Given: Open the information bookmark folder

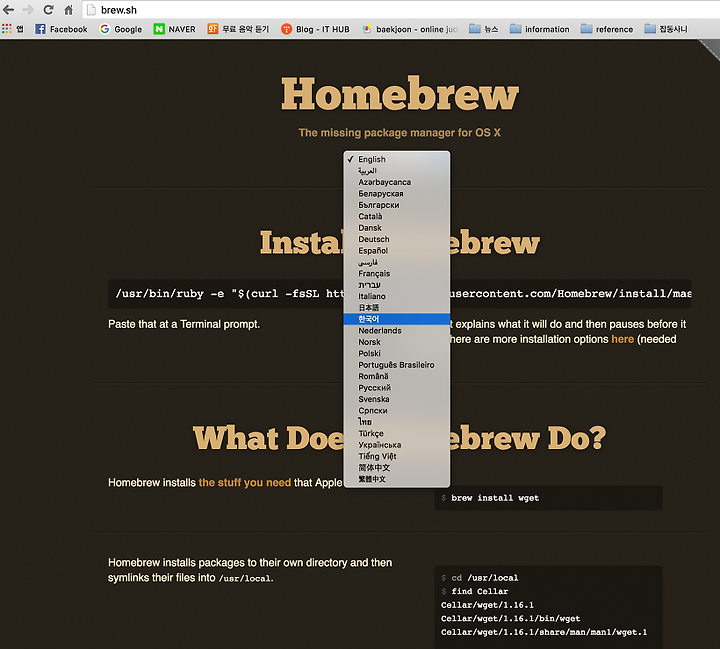Looking at the screenshot, I should pyautogui.click(x=540, y=29).
